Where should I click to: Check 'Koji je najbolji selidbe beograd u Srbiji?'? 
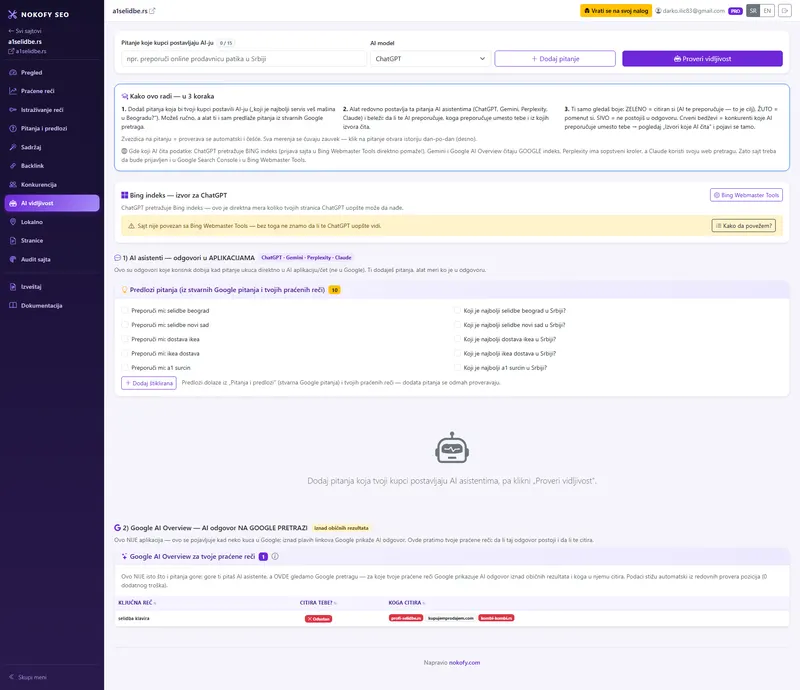tap(457, 310)
